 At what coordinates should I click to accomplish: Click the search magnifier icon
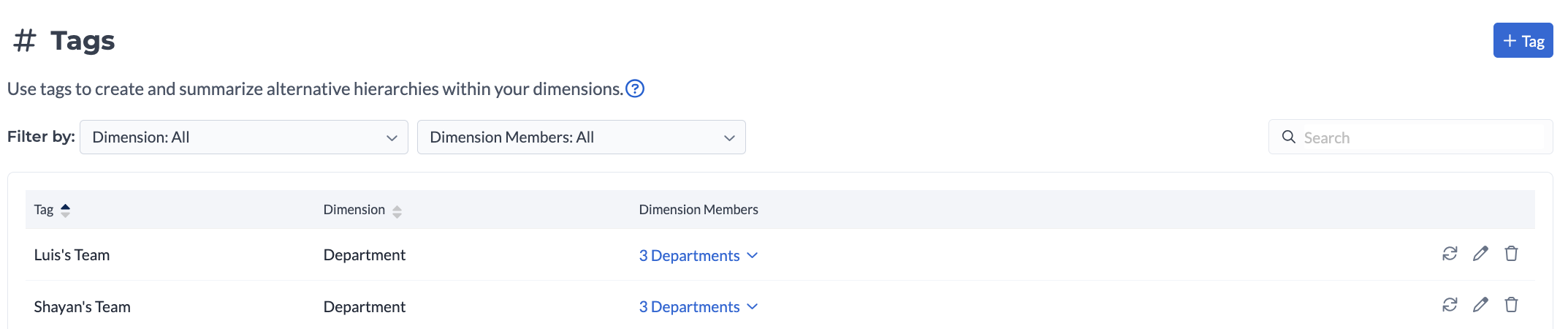coord(1289,137)
